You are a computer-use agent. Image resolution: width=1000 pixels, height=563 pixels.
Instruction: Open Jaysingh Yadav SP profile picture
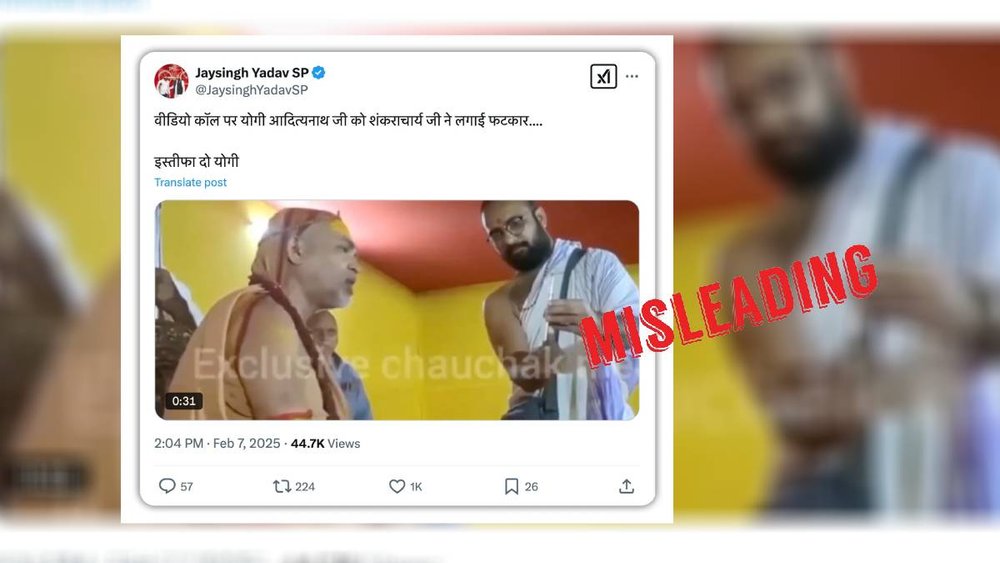pos(171,81)
